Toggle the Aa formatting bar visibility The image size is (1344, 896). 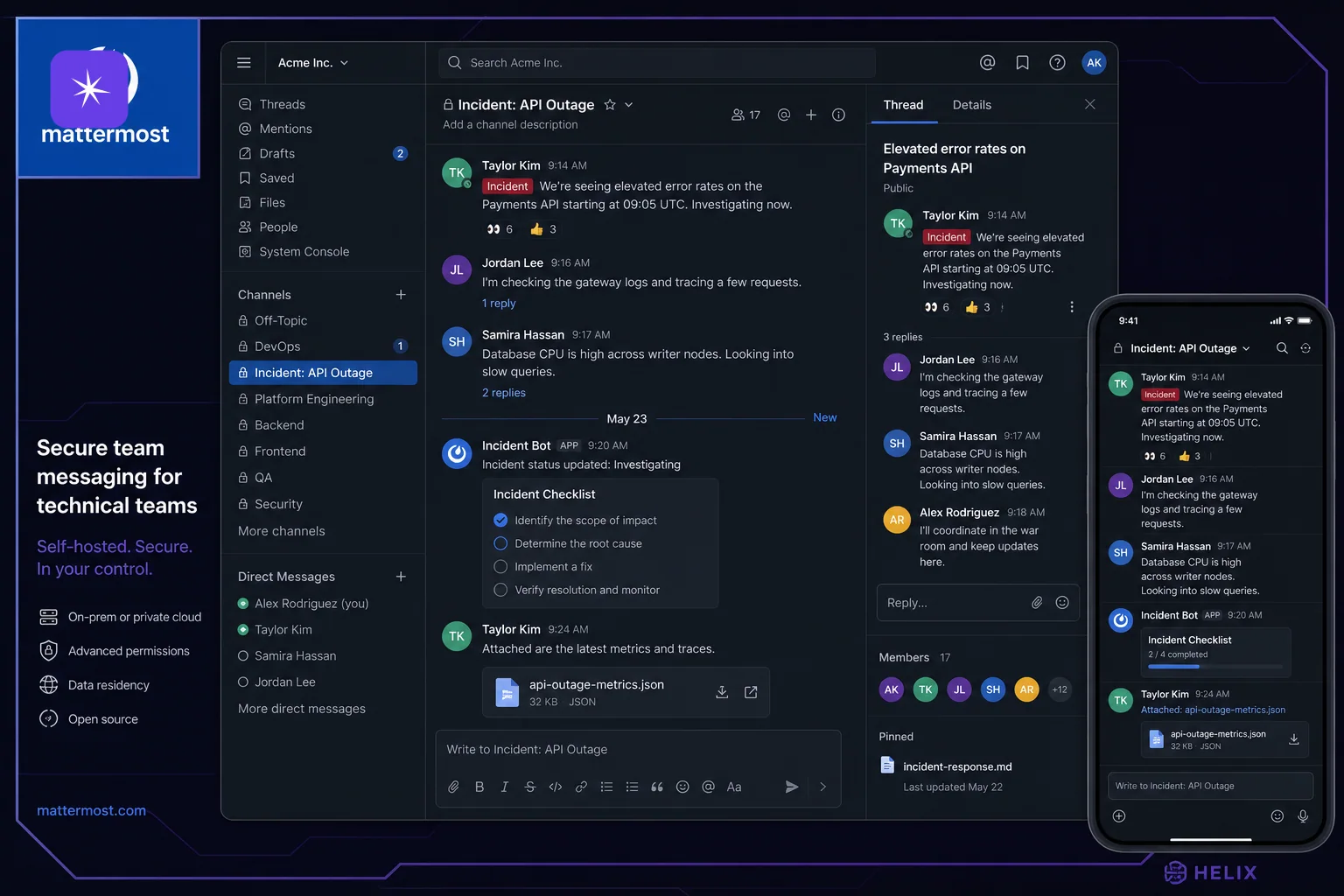coord(734,787)
